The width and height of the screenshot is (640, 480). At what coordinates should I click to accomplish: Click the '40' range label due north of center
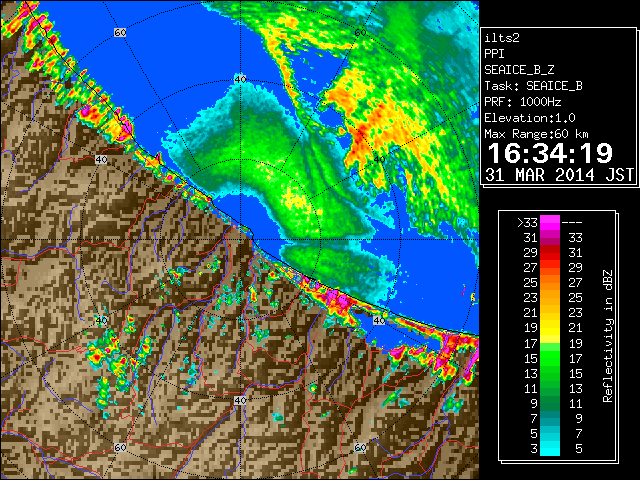click(x=240, y=79)
